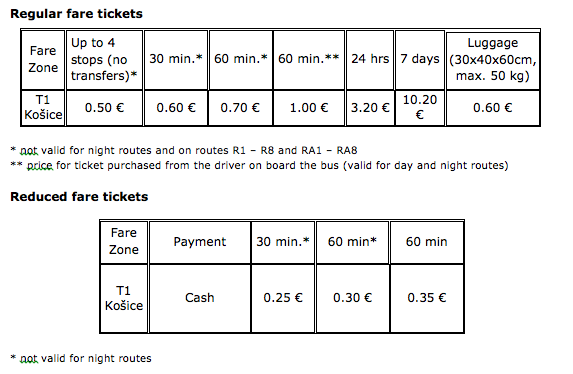Select the Payment column header
573x374 pixels.
200,242
